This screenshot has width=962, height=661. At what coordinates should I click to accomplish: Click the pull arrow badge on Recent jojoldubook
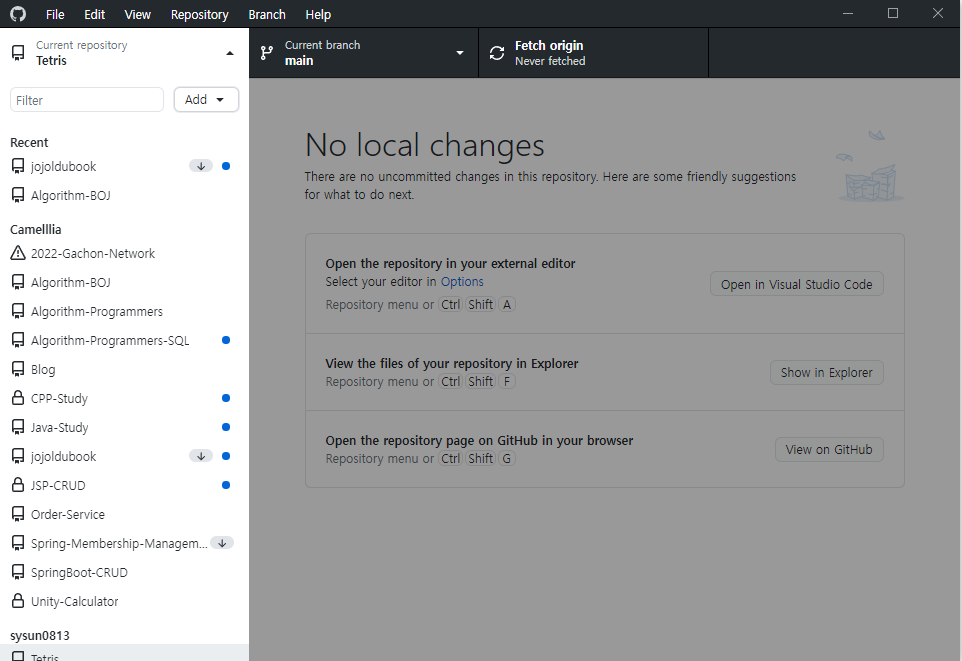click(201, 166)
